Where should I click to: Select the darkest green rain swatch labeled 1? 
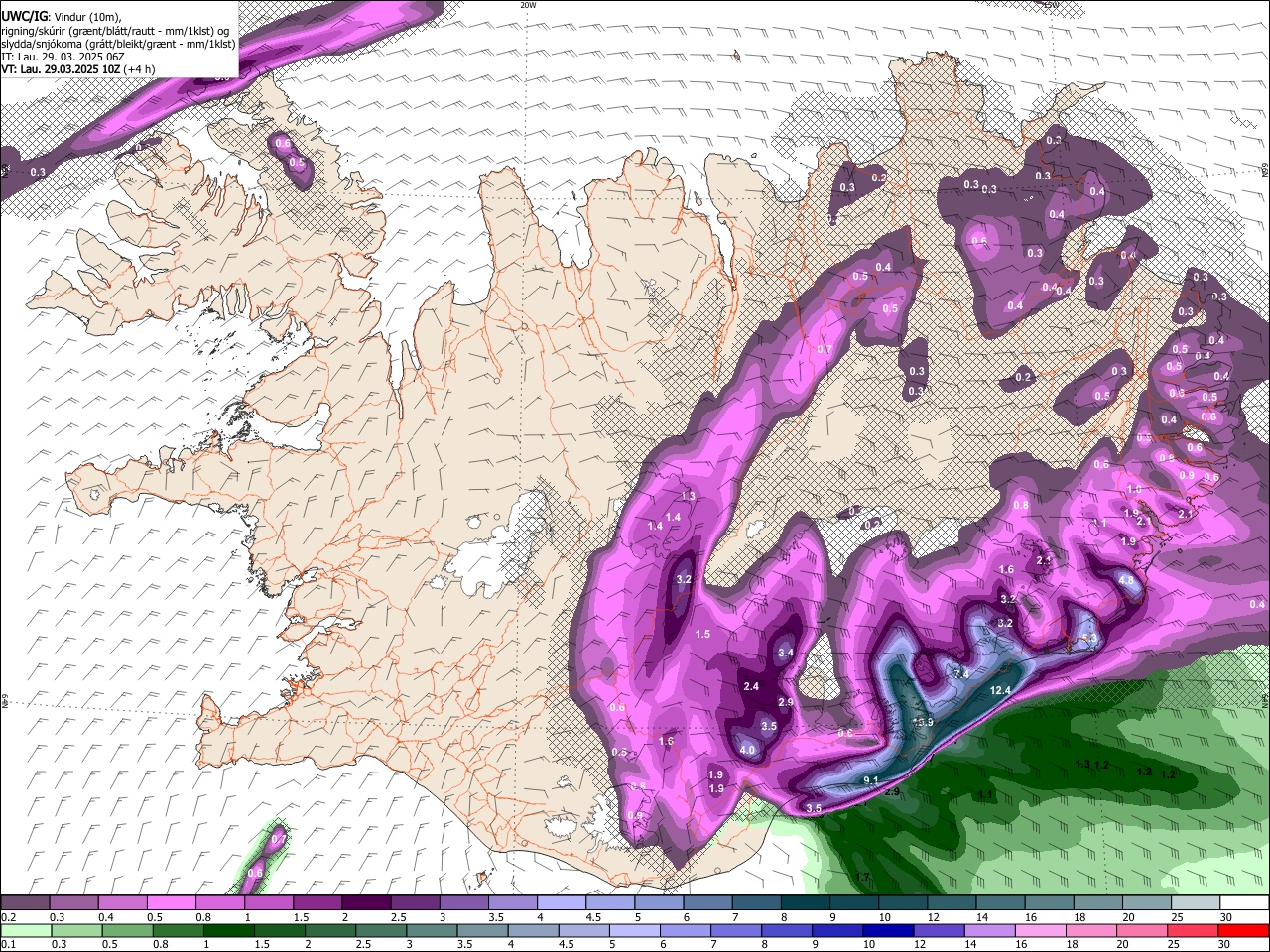[227, 930]
